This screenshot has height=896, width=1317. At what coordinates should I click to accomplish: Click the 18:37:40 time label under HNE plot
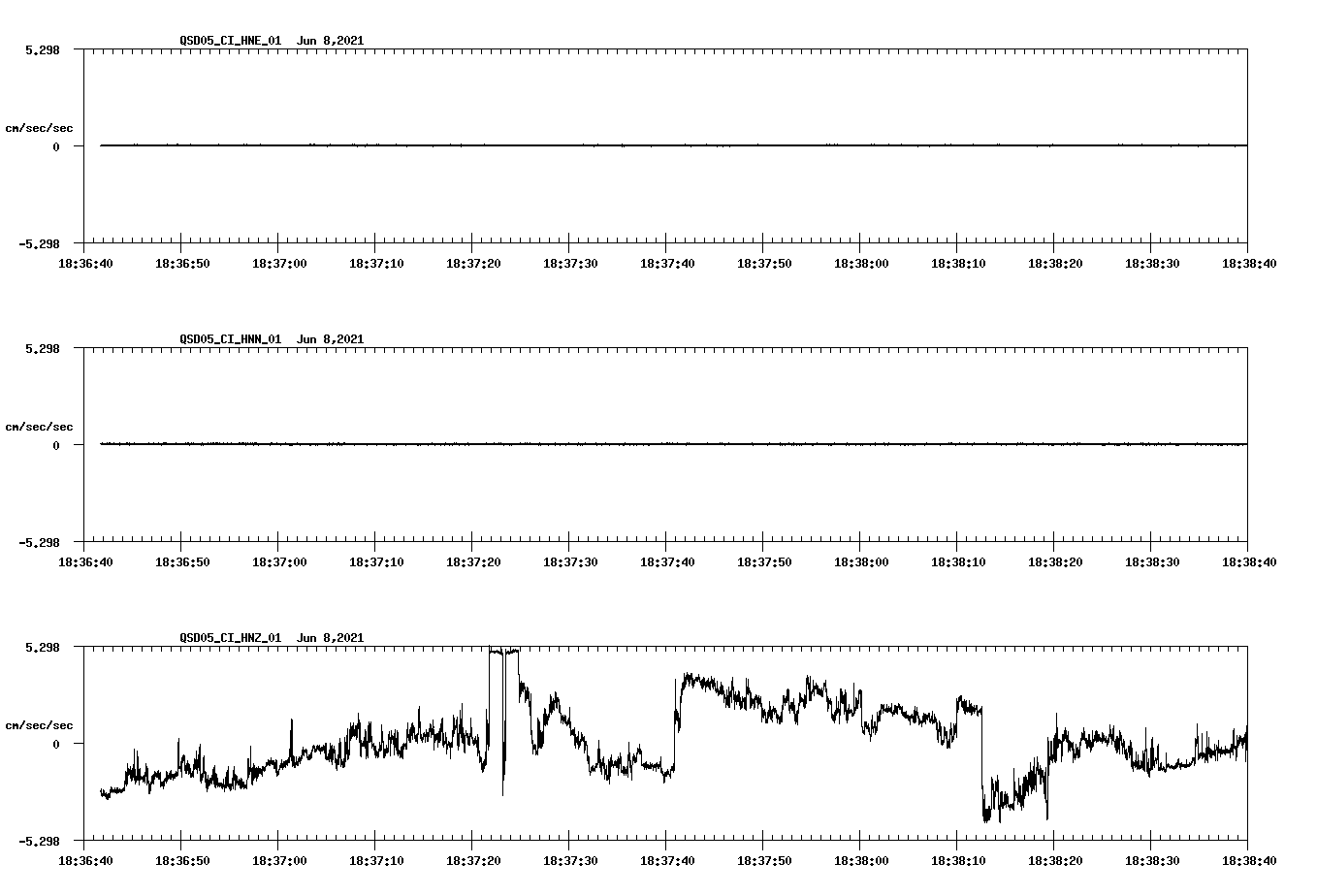coord(667,263)
